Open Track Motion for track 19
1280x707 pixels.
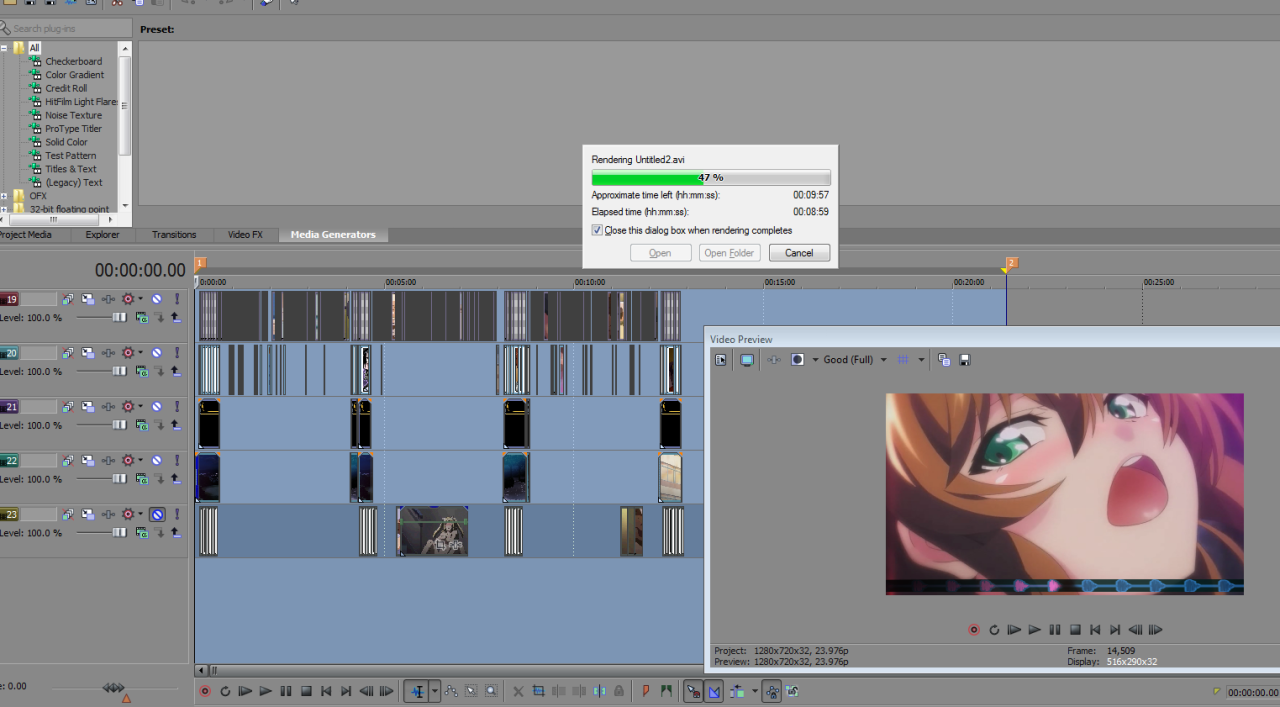click(x=88, y=299)
